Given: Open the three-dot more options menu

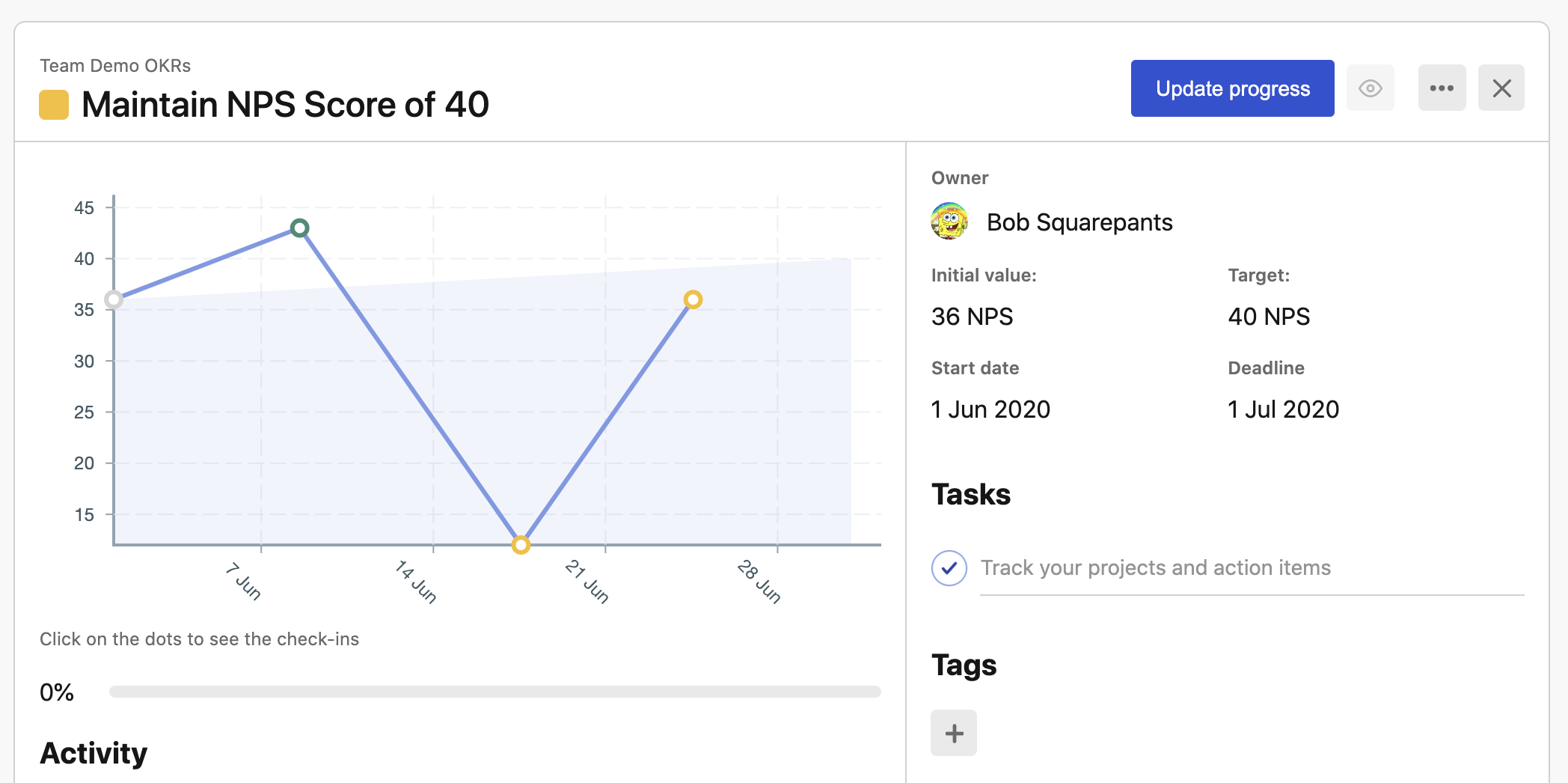Looking at the screenshot, I should click(x=1442, y=88).
